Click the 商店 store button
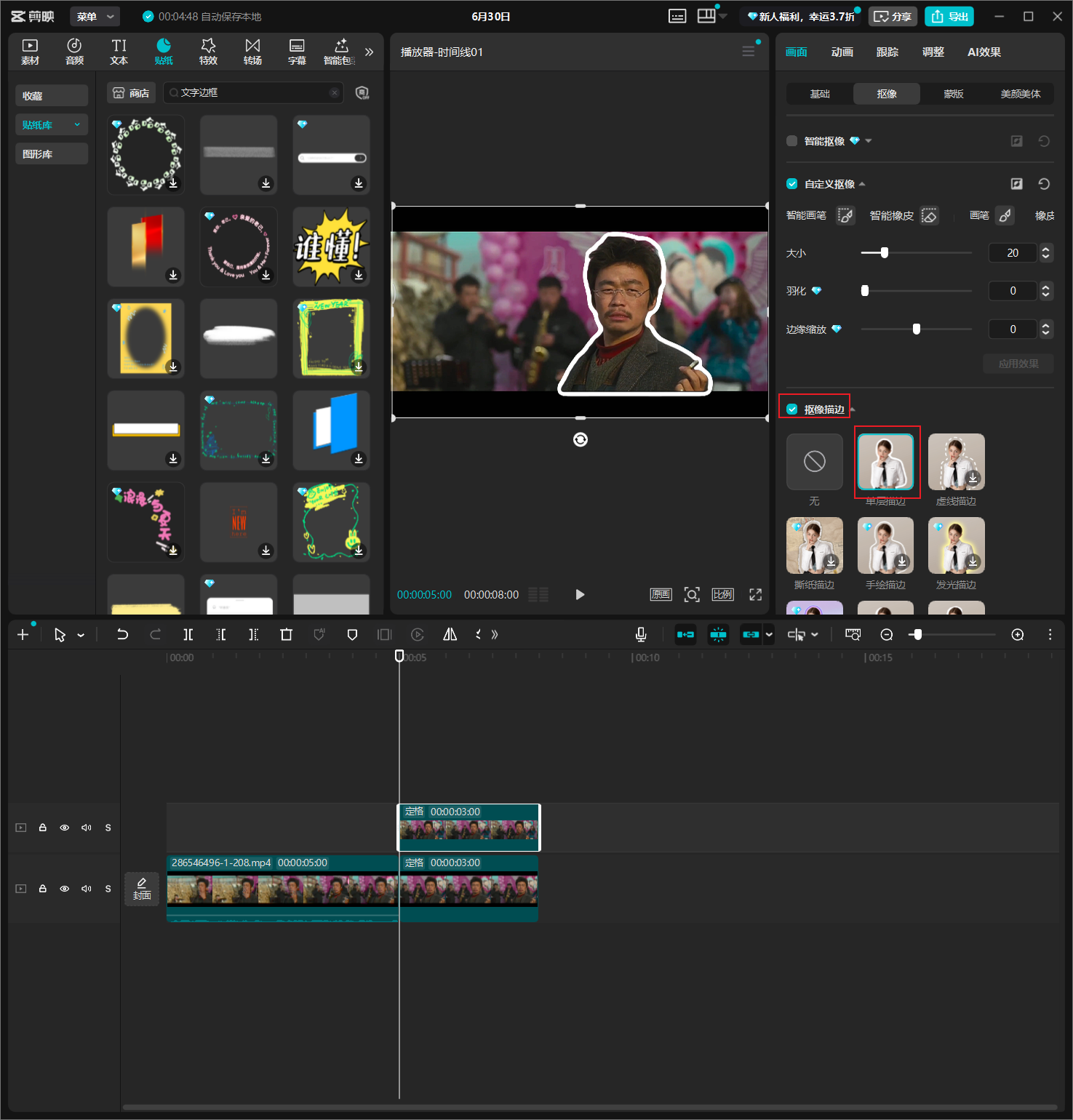Viewport: 1073px width, 1120px height. pos(131,92)
